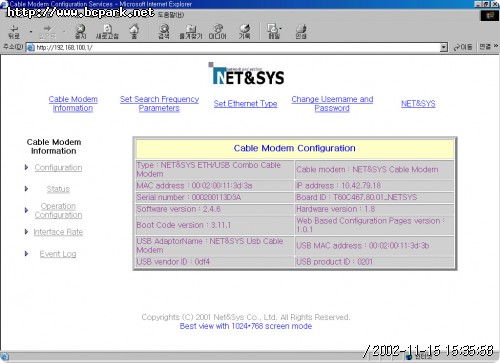Expand the Links toolbar chevron
Image resolution: width=500 pixels, height=363 pixels.
(x=496, y=46)
